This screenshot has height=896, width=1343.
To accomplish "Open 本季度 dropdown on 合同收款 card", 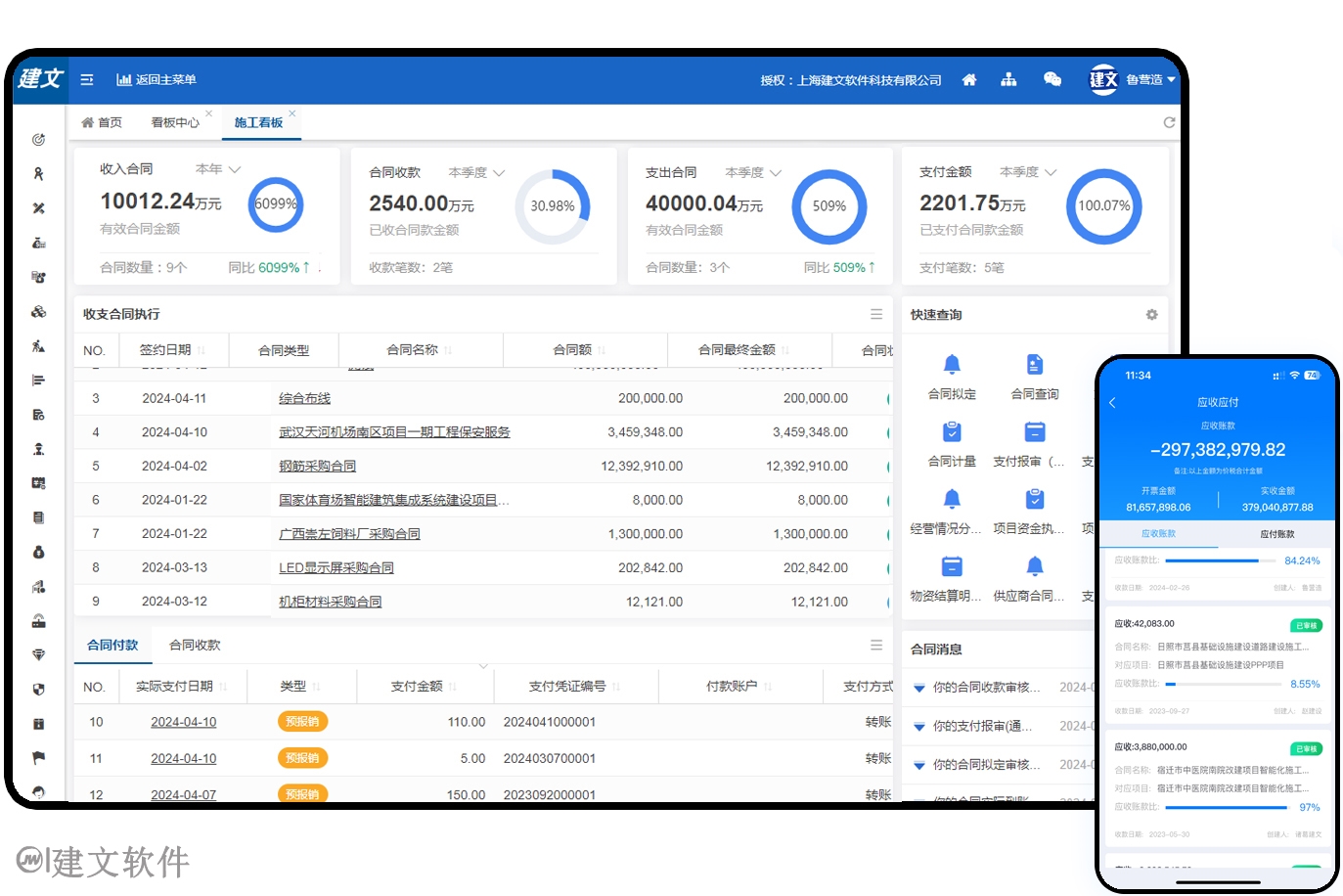I will pos(476,172).
